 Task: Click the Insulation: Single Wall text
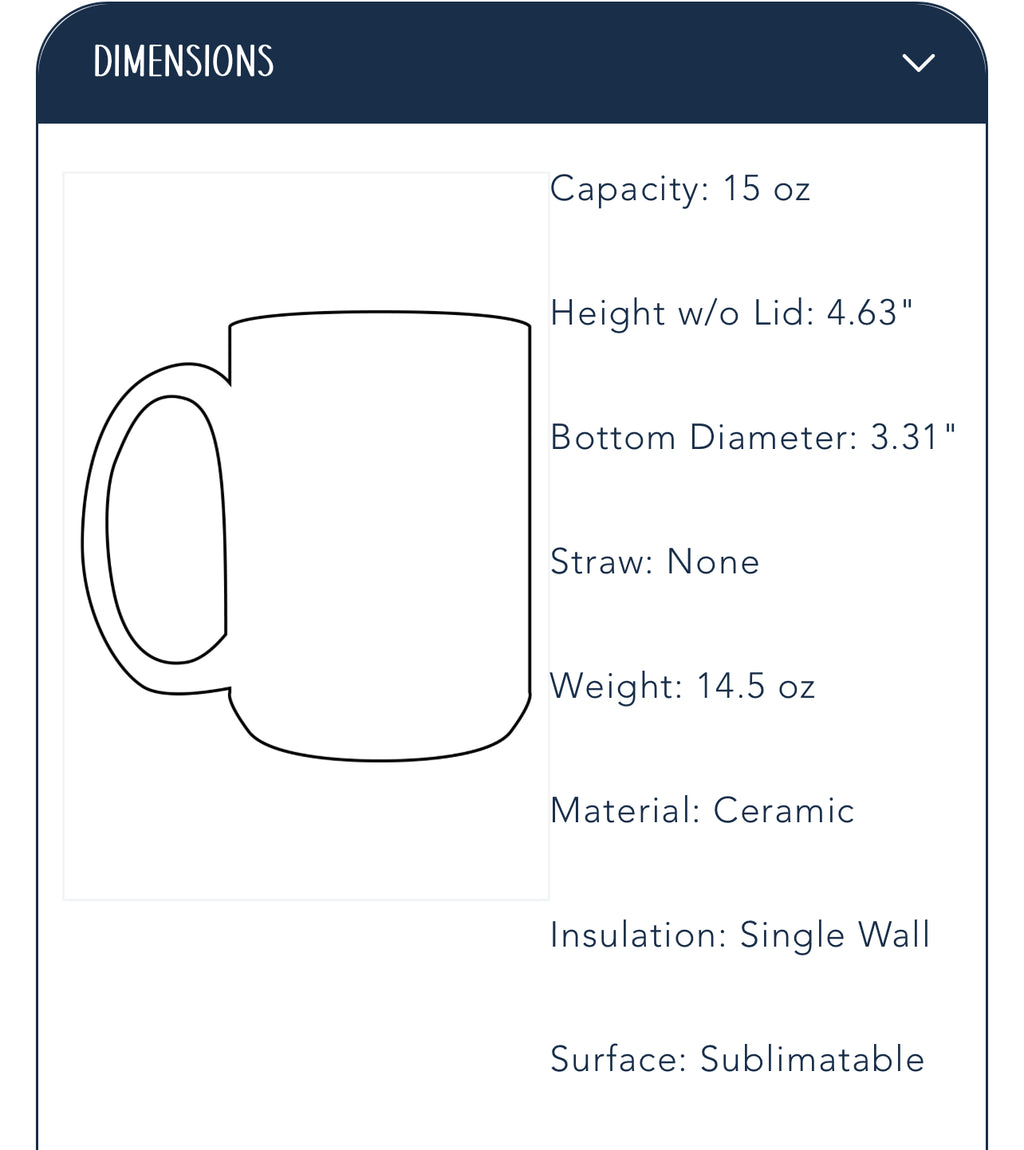click(x=739, y=935)
